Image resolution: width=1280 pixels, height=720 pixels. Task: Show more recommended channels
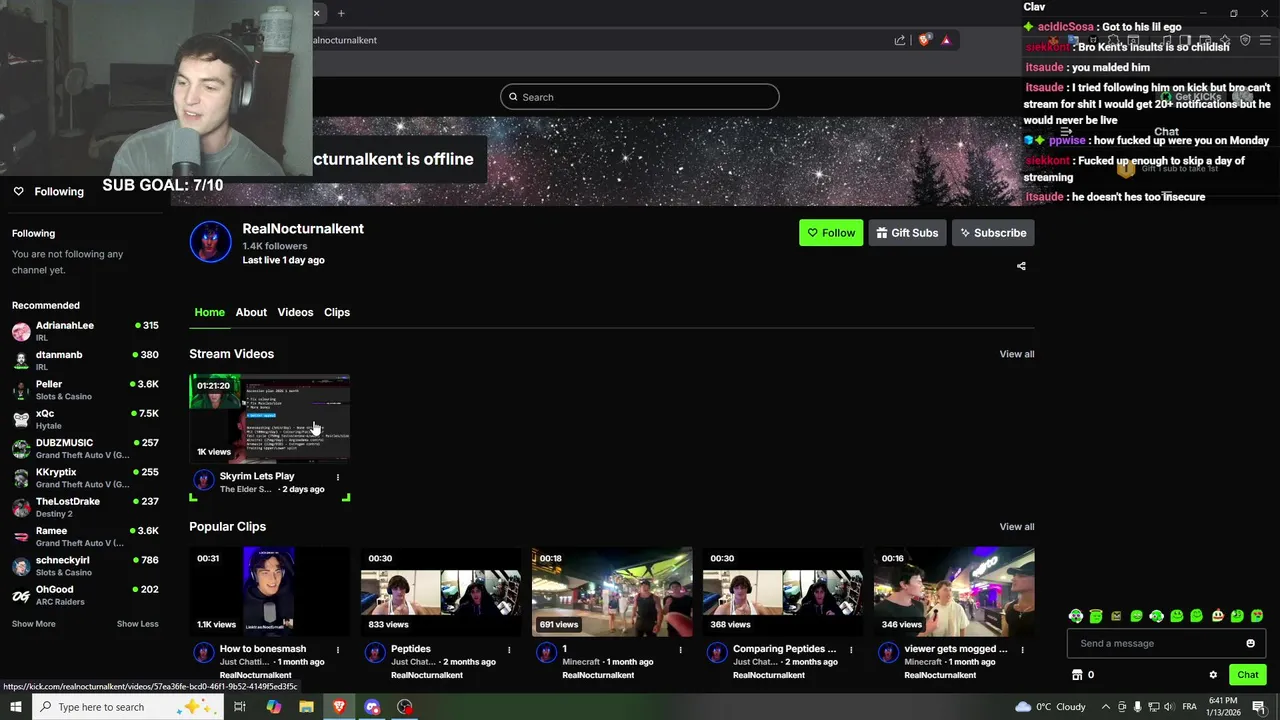click(34, 624)
